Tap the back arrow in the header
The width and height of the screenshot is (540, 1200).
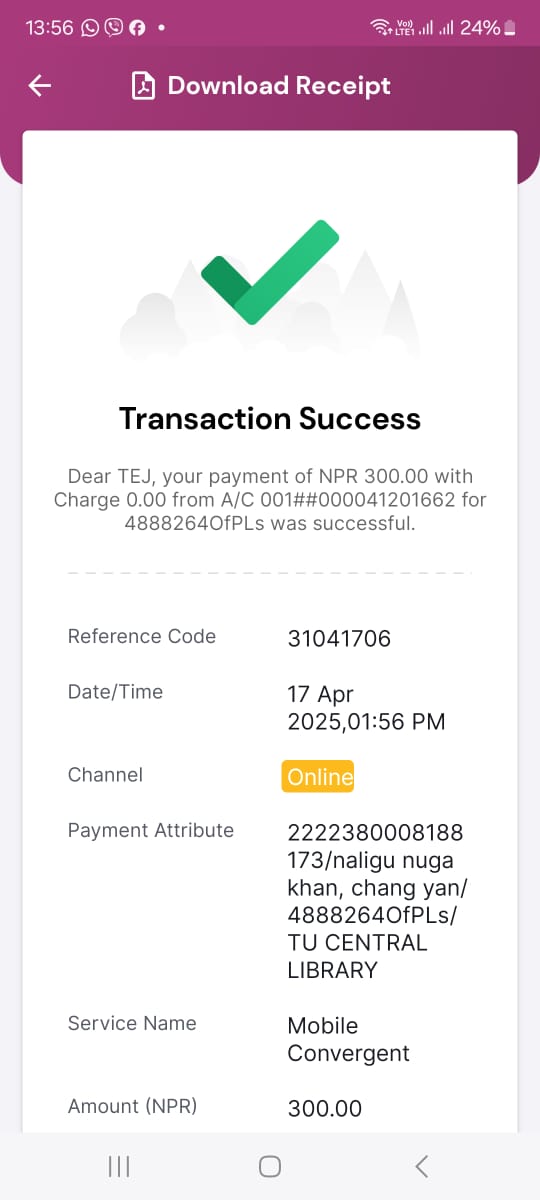tap(39, 86)
